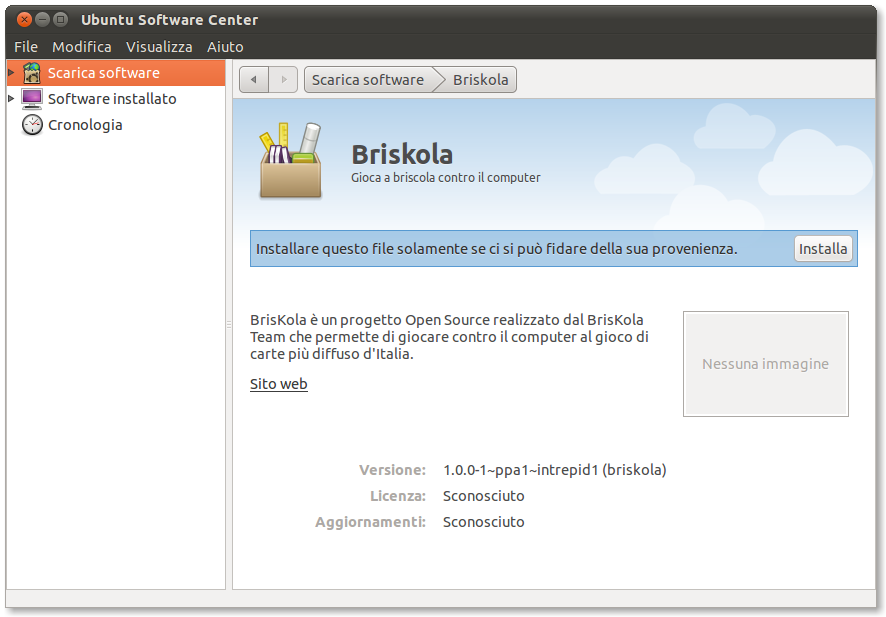Viewport: 886px width, 617px height.
Task: Click the Nessuna immagine screenshot placeholder
Action: pos(766,364)
